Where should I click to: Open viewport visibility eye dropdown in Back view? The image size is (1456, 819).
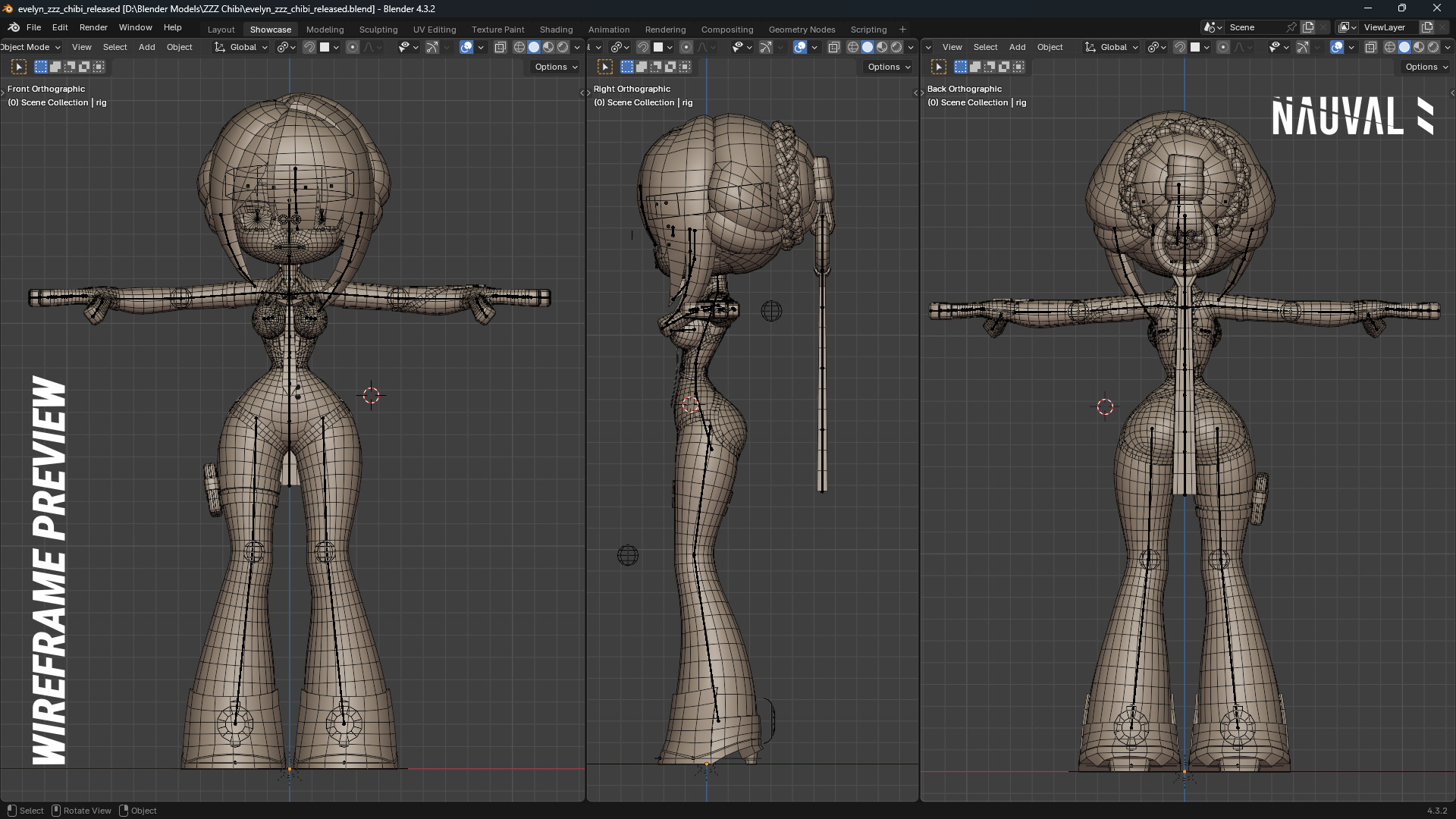click(1279, 47)
